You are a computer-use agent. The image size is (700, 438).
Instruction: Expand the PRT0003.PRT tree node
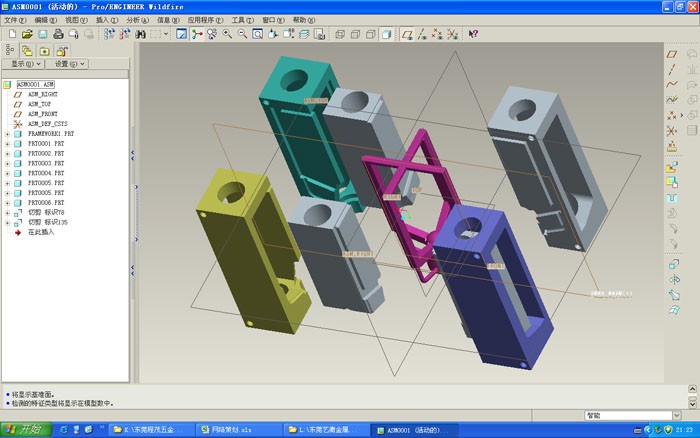point(7,163)
